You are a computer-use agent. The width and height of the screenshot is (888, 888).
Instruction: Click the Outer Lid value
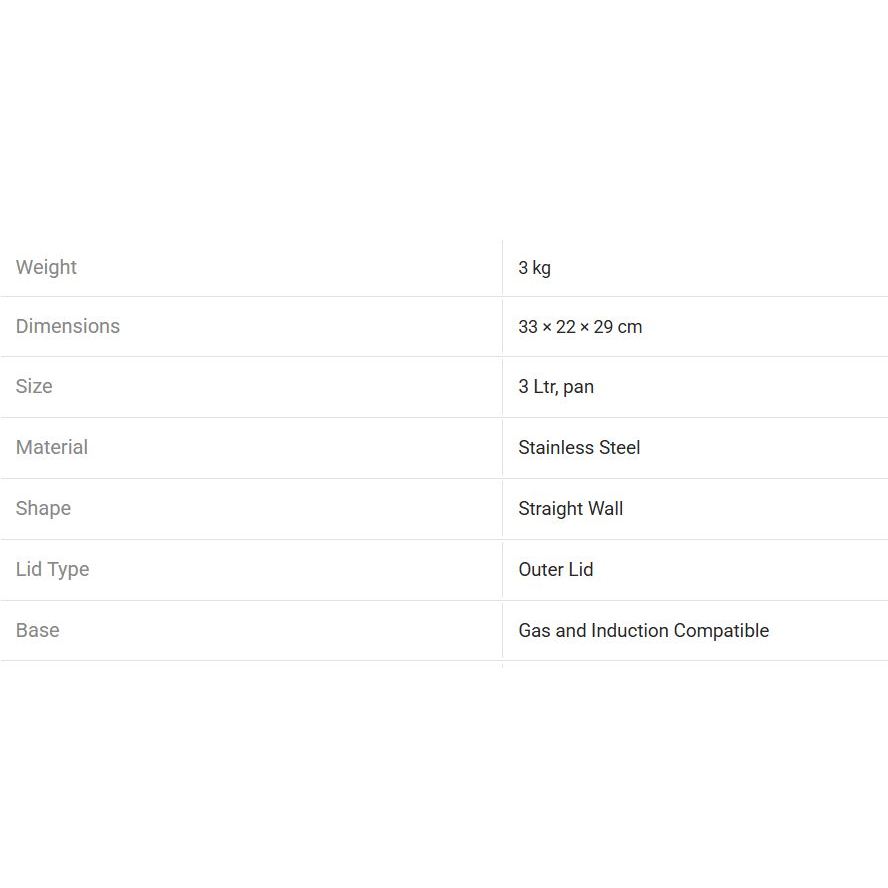tap(555, 570)
